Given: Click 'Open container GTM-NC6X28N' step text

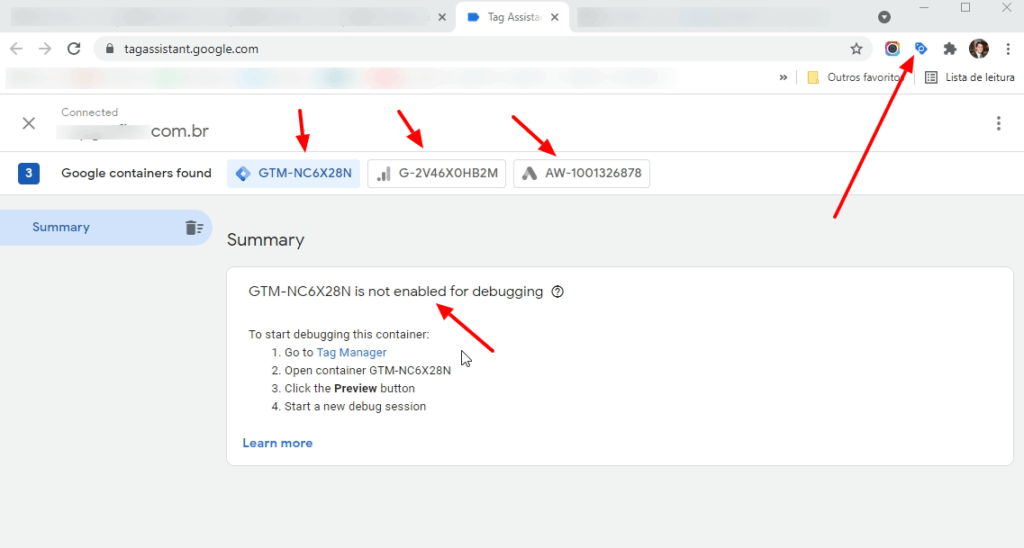Looking at the screenshot, I should (x=368, y=370).
